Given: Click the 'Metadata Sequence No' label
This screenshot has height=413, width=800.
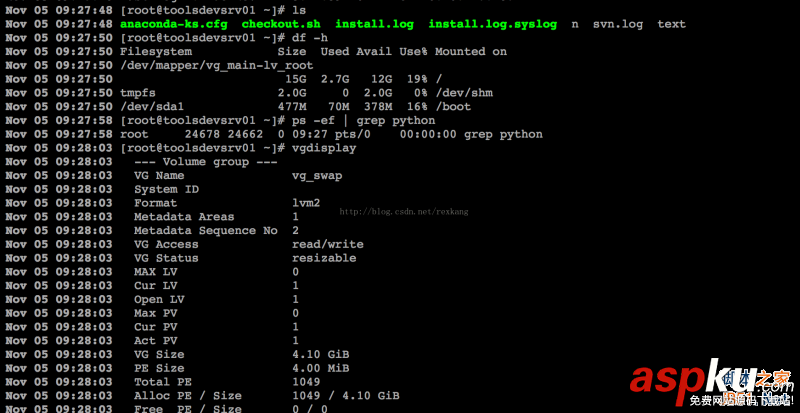Looking at the screenshot, I should [206, 231].
